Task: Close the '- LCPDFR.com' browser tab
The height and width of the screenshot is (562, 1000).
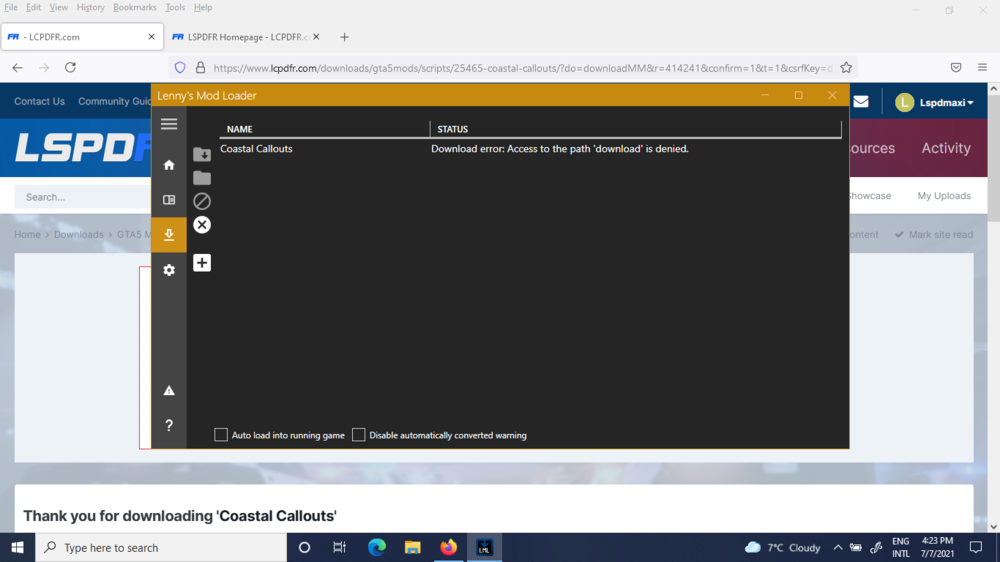Action: (151, 37)
